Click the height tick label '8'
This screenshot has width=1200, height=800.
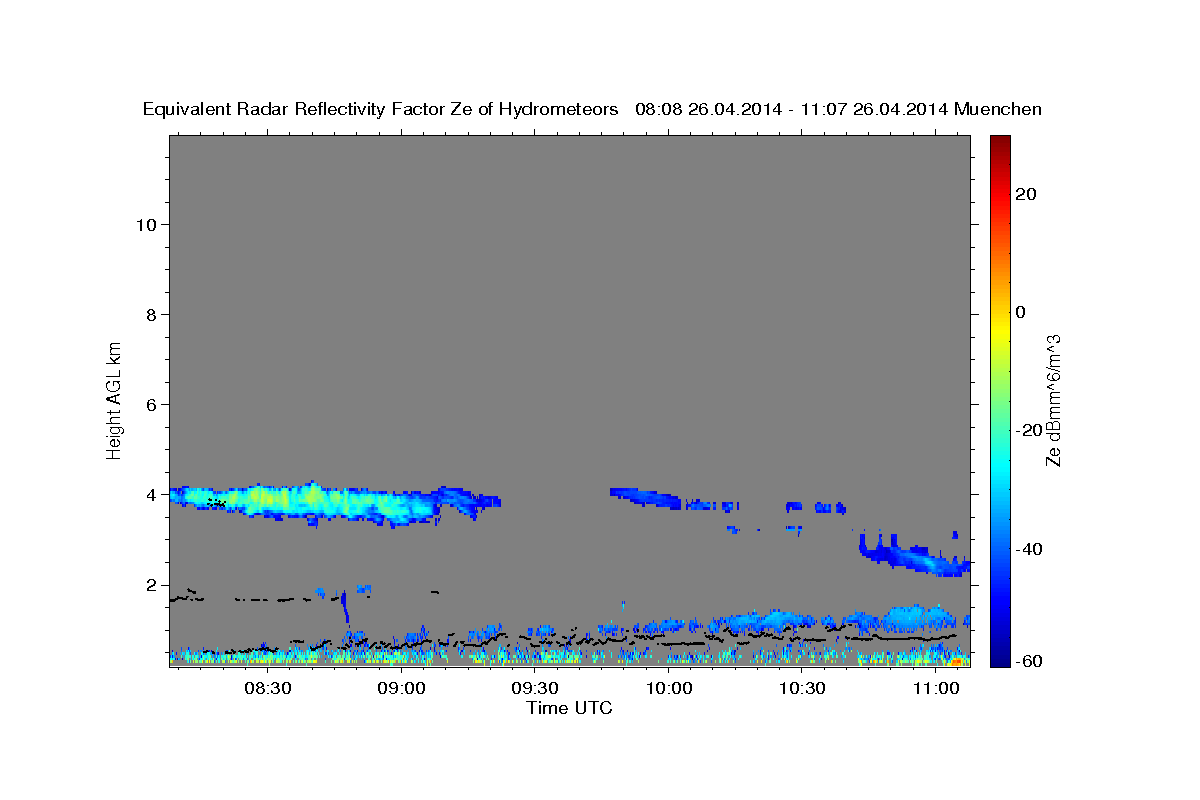[151, 314]
